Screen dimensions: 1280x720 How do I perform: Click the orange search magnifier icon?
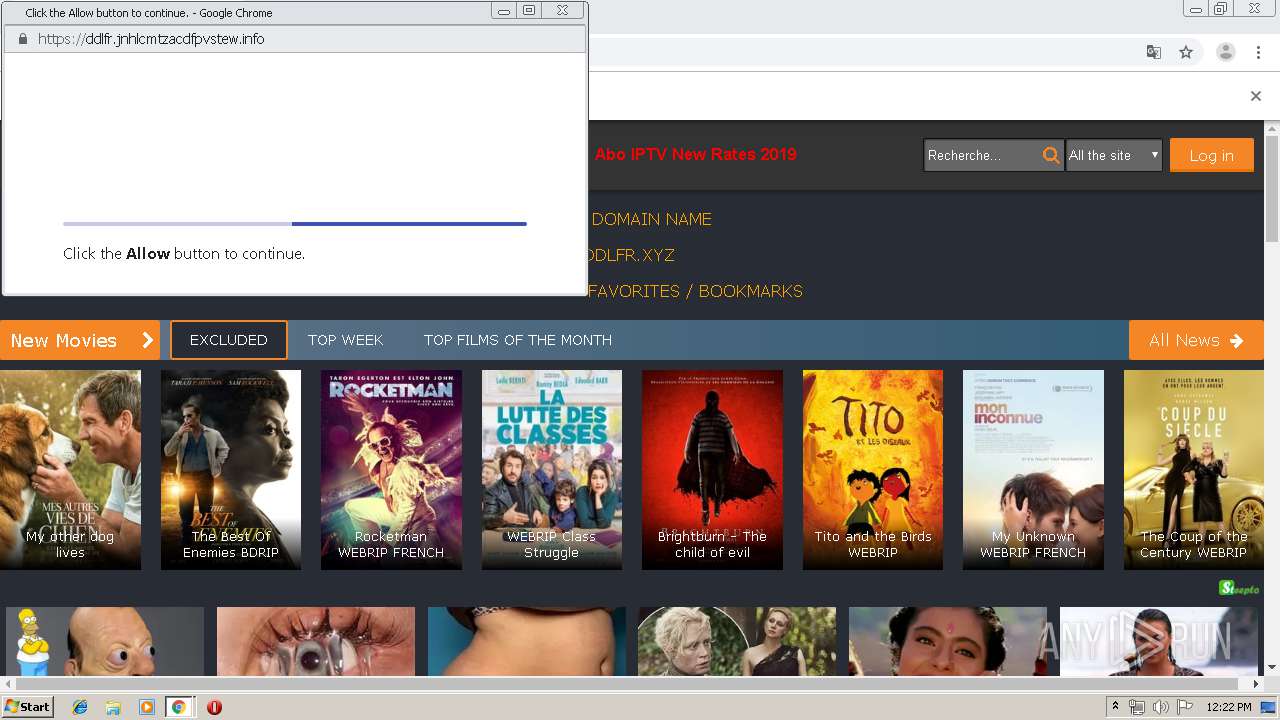(x=1051, y=155)
